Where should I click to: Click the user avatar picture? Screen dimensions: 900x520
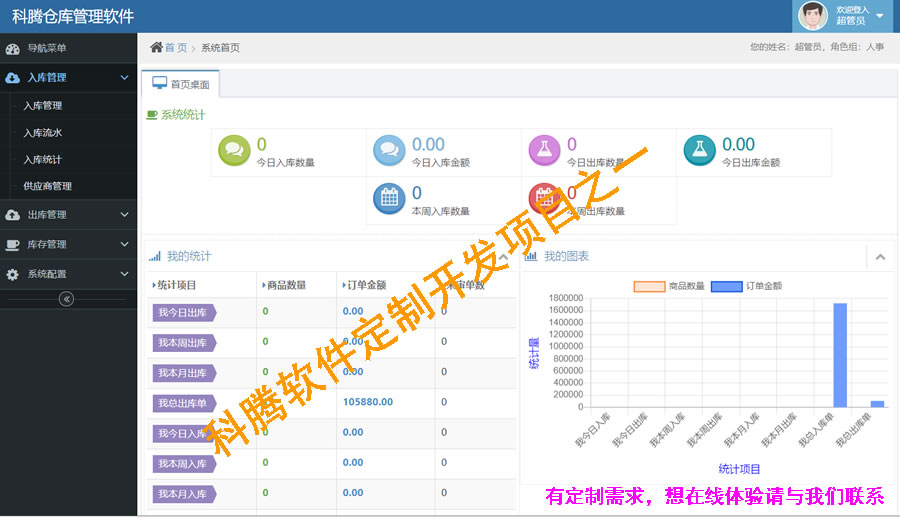(812, 15)
